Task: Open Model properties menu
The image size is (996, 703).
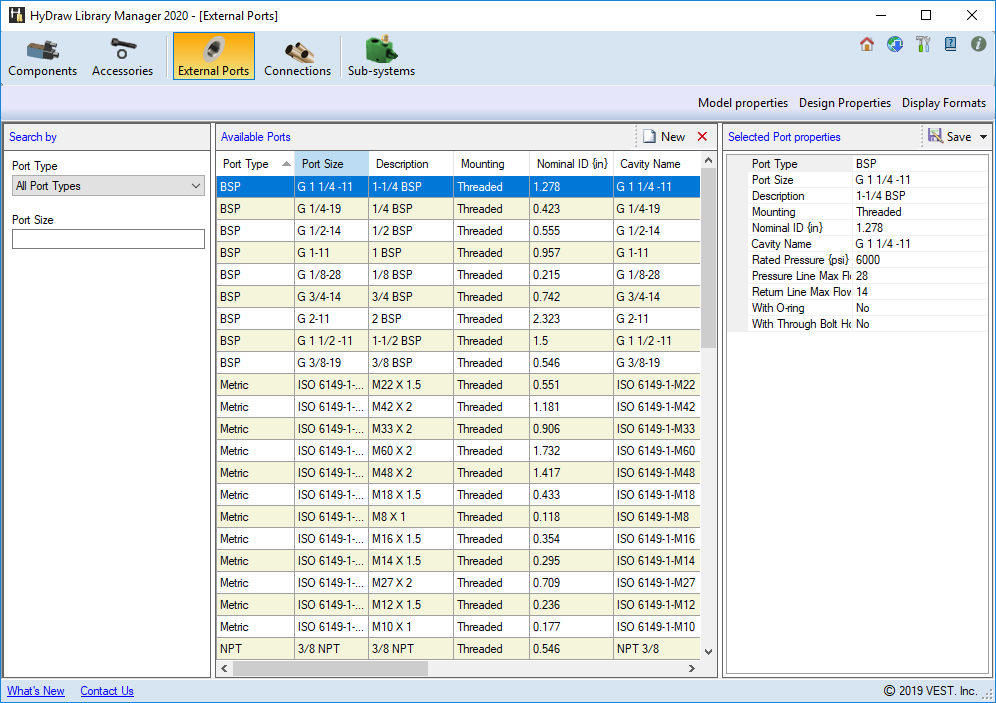Action: coord(743,103)
